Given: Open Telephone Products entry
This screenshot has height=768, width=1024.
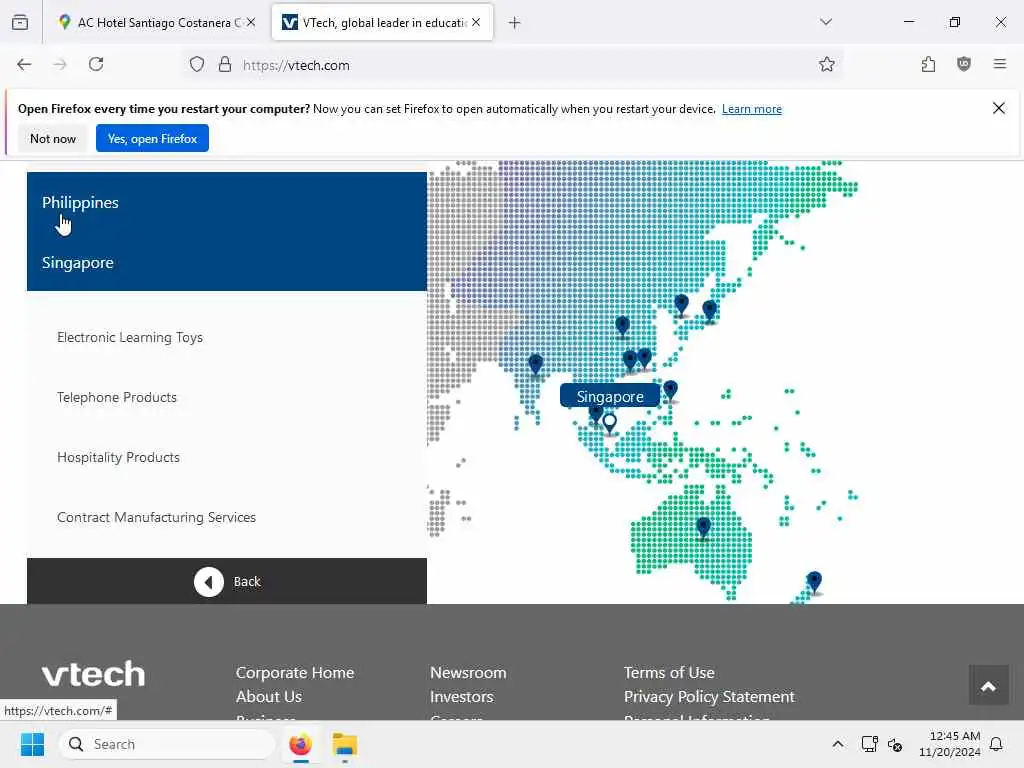Looking at the screenshot, I should click(x=117, y=398).
